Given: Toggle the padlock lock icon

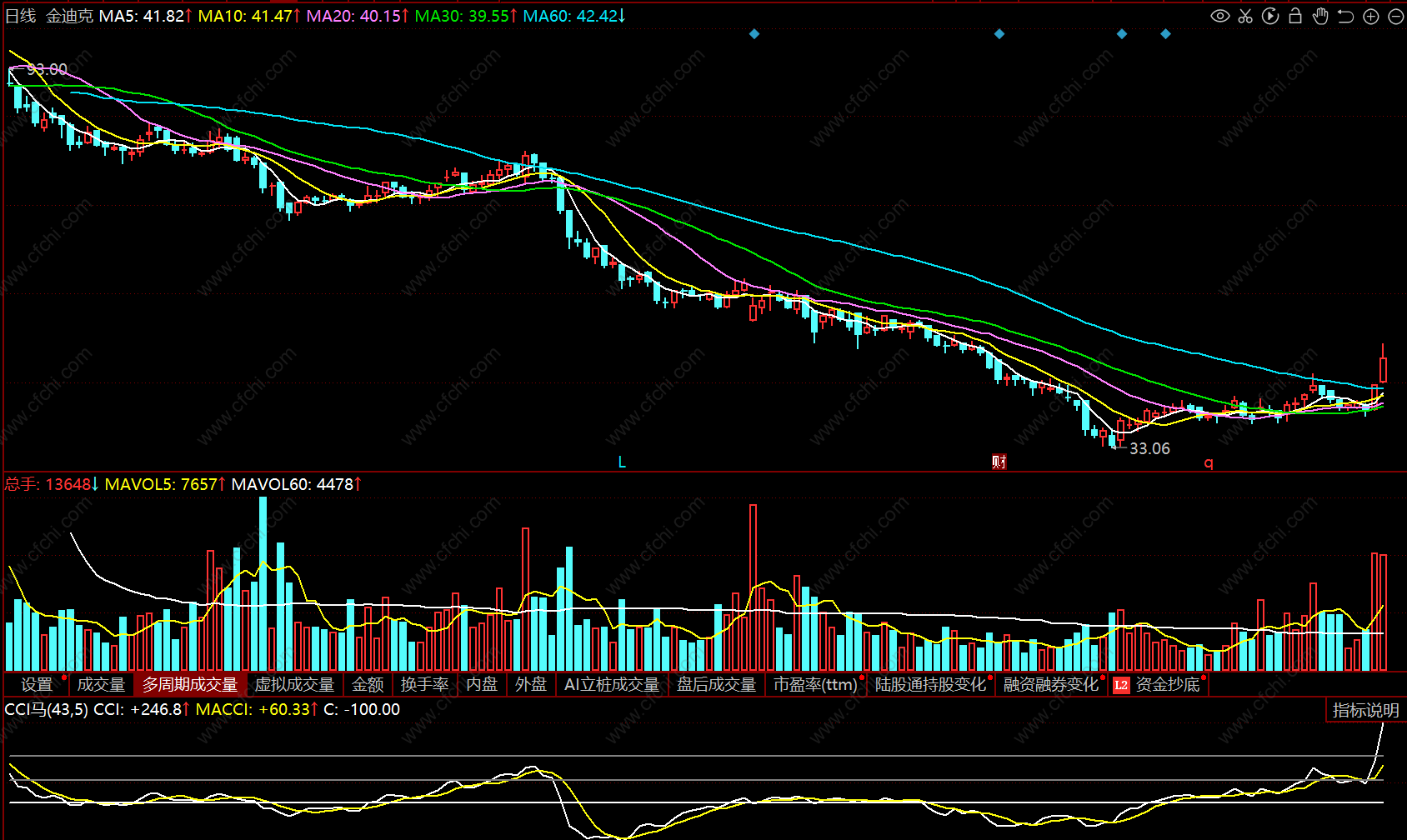Looking at the screenshot, I should point(1295,16).
